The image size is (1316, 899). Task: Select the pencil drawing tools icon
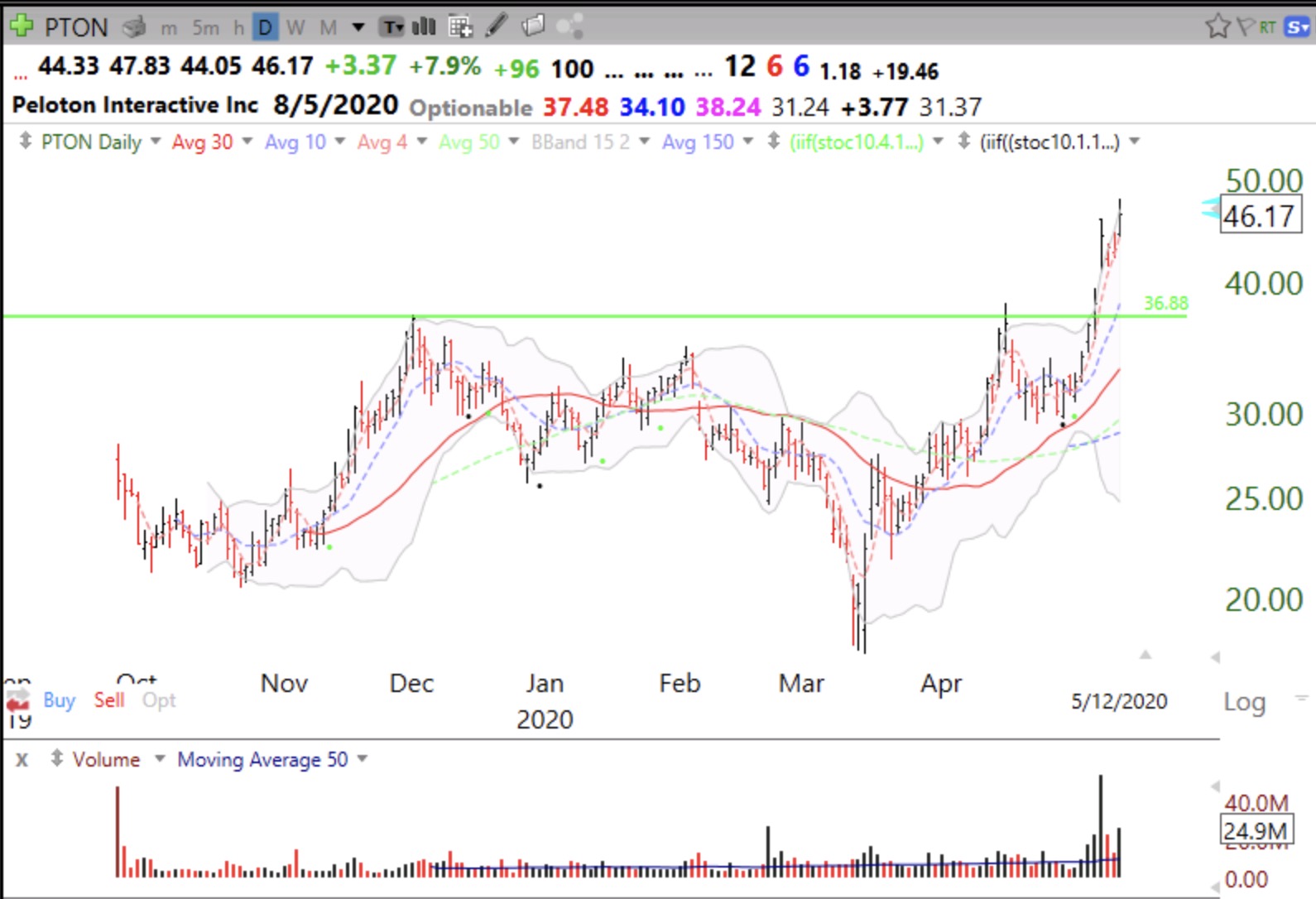tap(496, 26)
